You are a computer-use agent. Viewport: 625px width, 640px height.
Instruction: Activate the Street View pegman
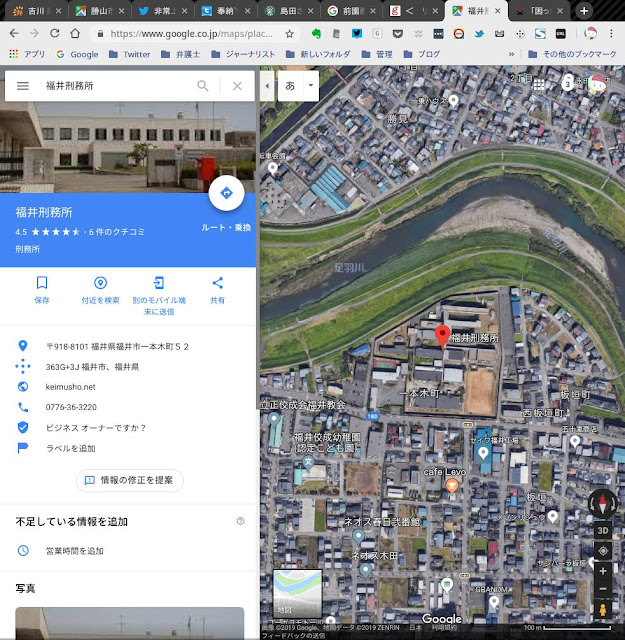603,609
